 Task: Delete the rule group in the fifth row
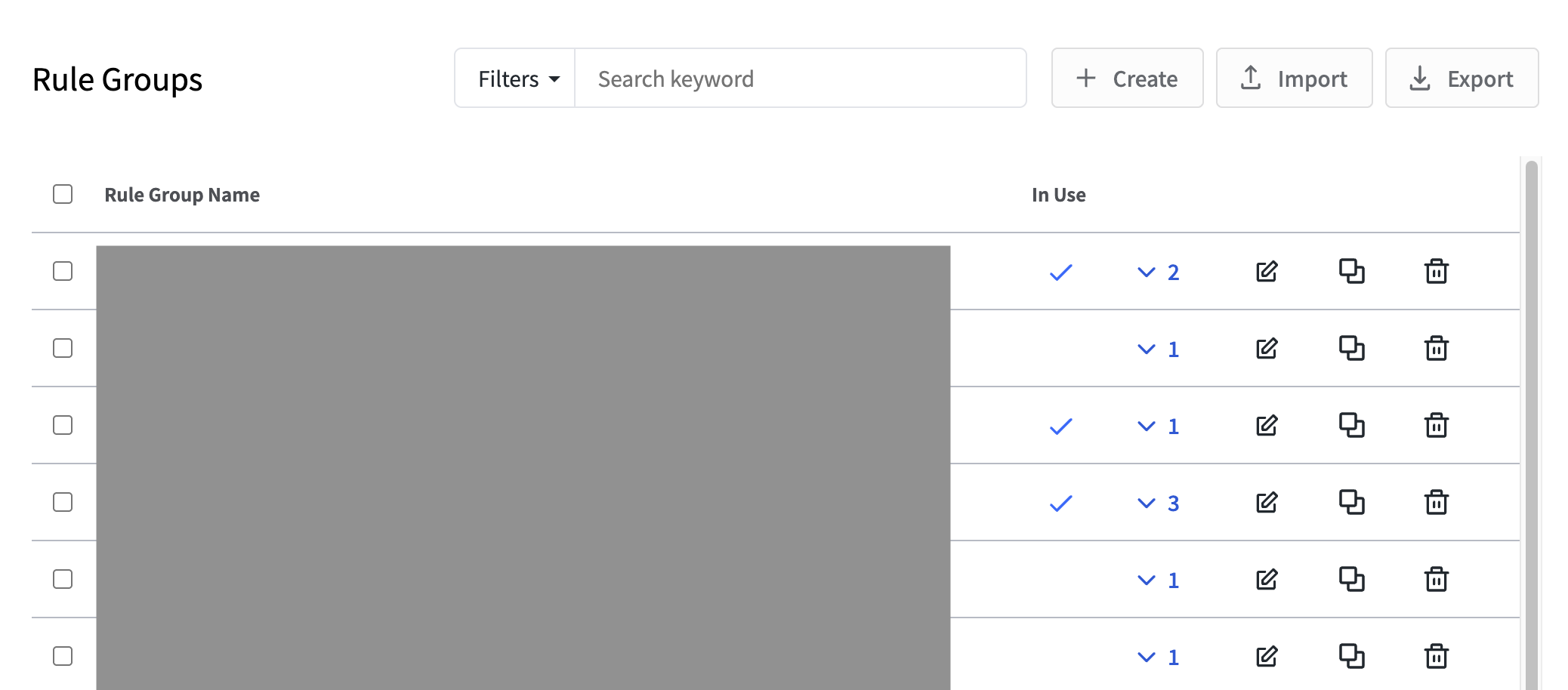[x=1437, y=580]
